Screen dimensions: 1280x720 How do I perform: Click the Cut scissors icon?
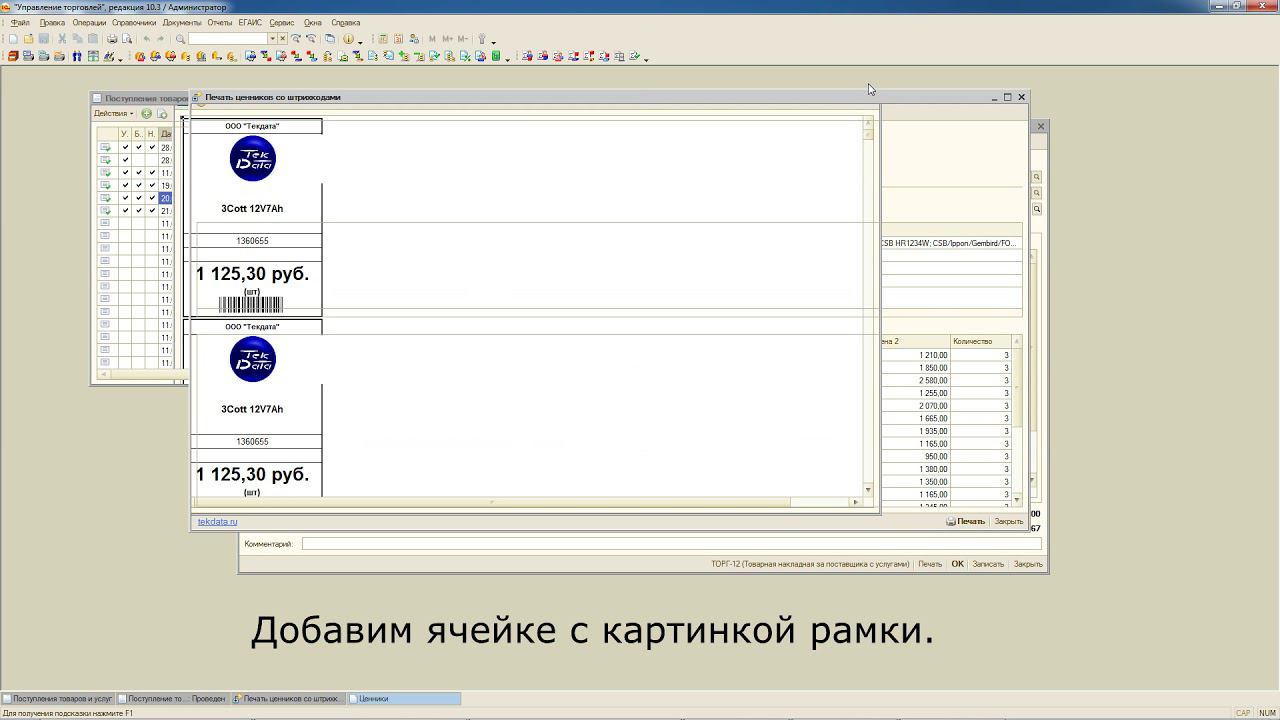point(61,39)
